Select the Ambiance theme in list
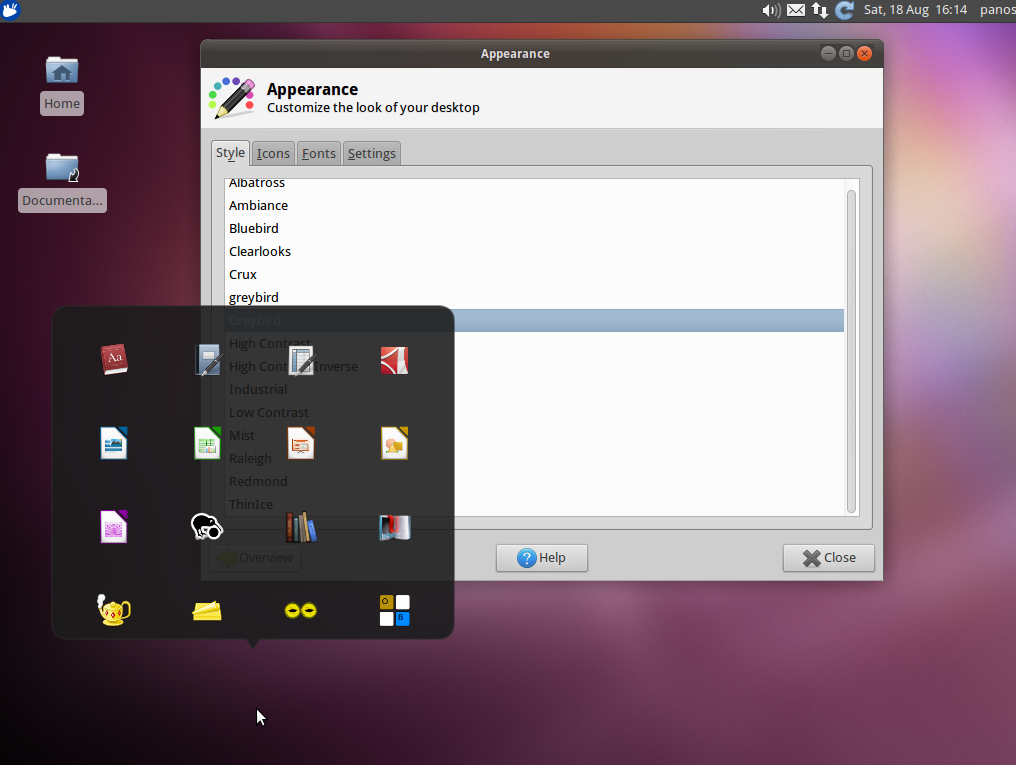 (535, 205)
